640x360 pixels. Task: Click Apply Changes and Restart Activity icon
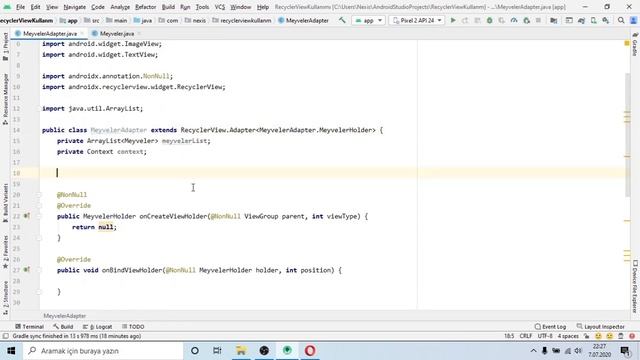pyautogui.click(x=465, y=20)
